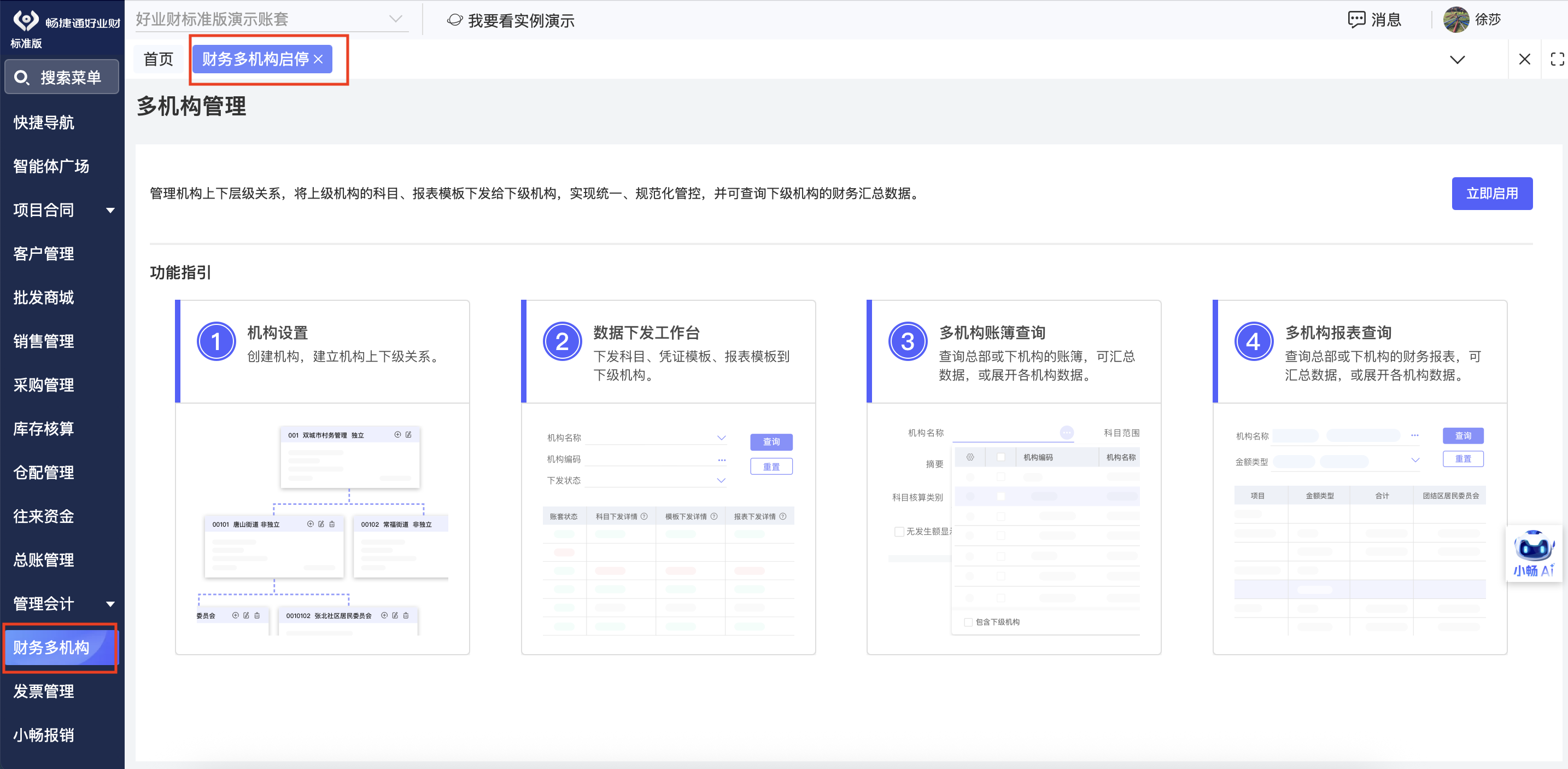Viewport: 1568px width, 769px height.
Task: Click the search magnifier in 搜索菜单
Action: coord(21,77)
